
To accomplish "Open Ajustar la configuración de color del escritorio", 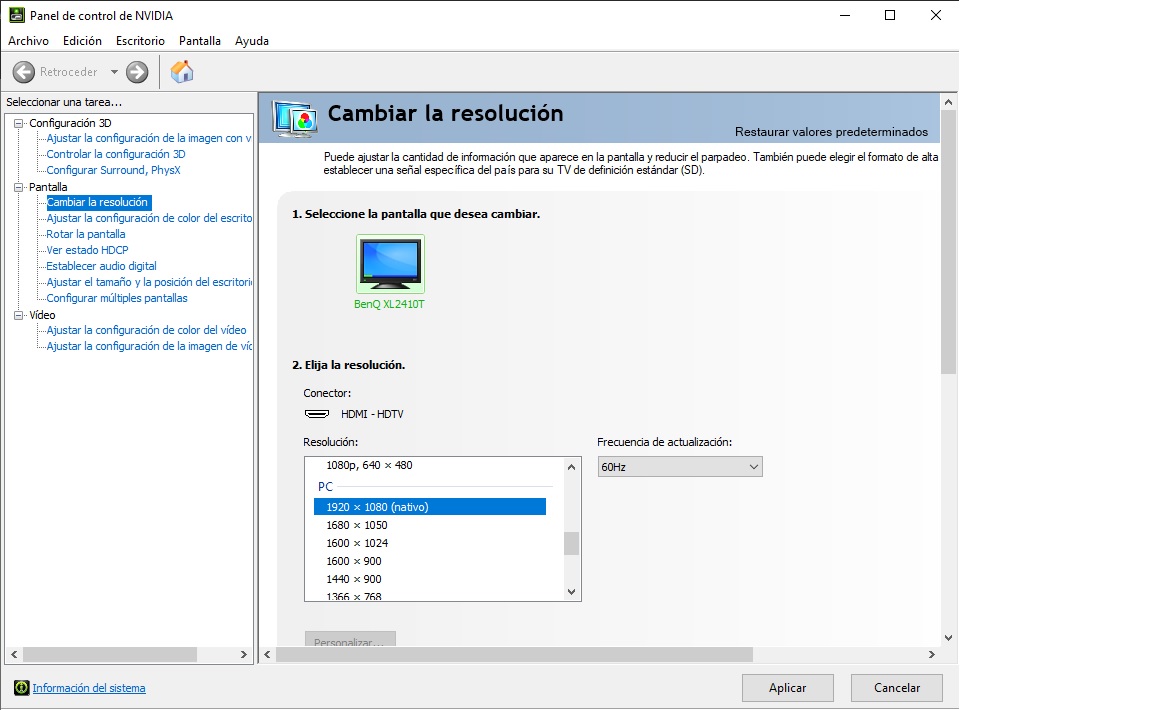I will click(x=149, y=218).
